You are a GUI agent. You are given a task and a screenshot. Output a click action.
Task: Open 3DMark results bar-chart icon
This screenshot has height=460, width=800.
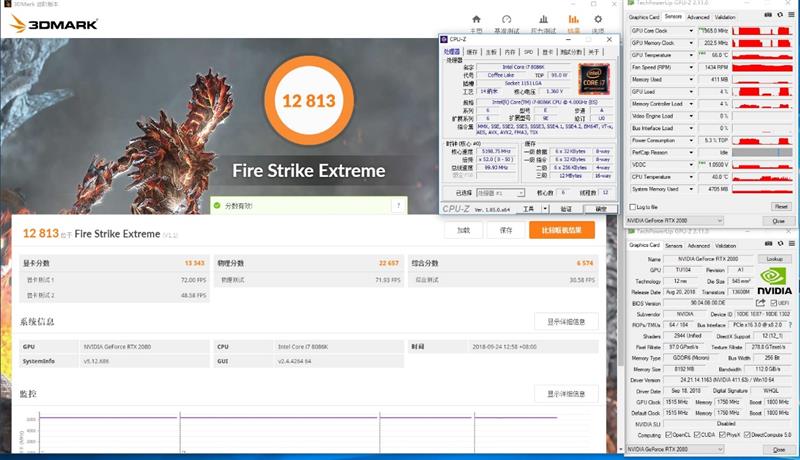(573, 19)
